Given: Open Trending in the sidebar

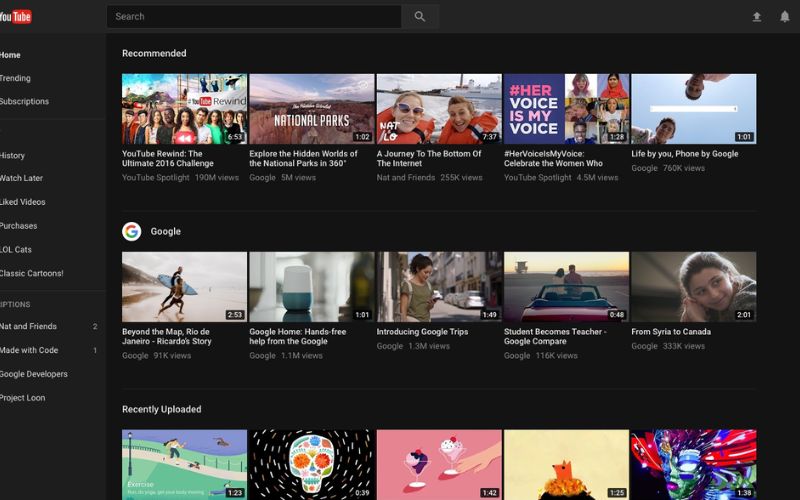Looking at the screenshot, I should (x=15, y=78).
